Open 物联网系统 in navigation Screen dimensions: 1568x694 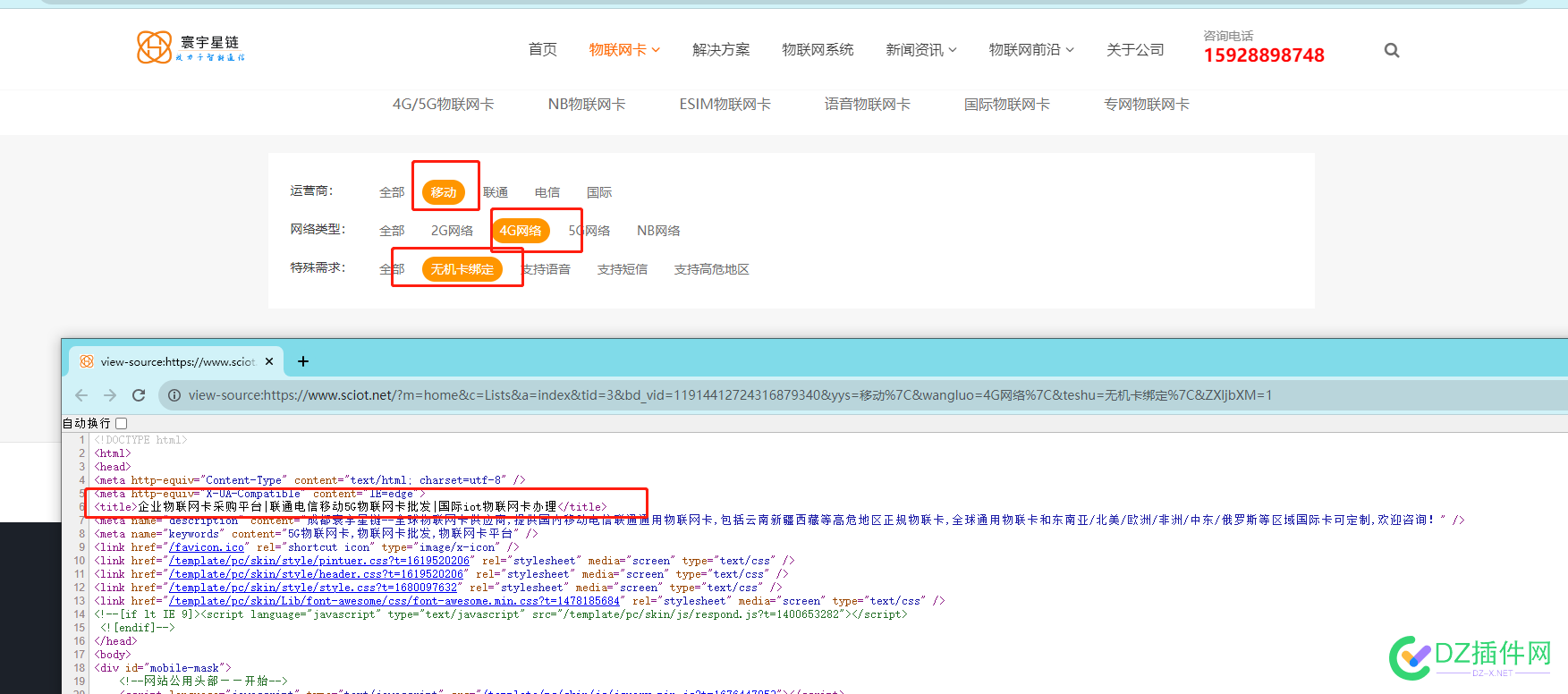click(x=818, y=50)
